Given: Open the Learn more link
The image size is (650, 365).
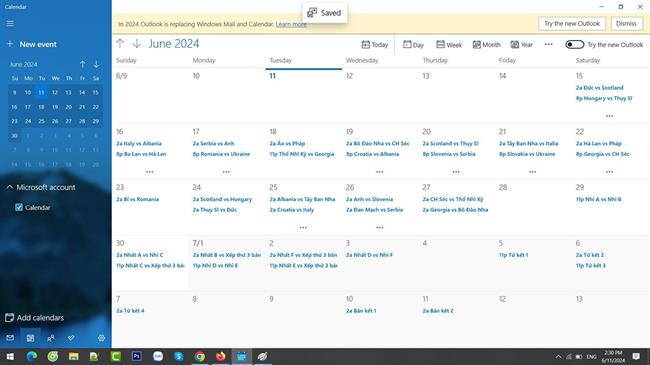Looking at the screenshot, I should tap(291, 24).
